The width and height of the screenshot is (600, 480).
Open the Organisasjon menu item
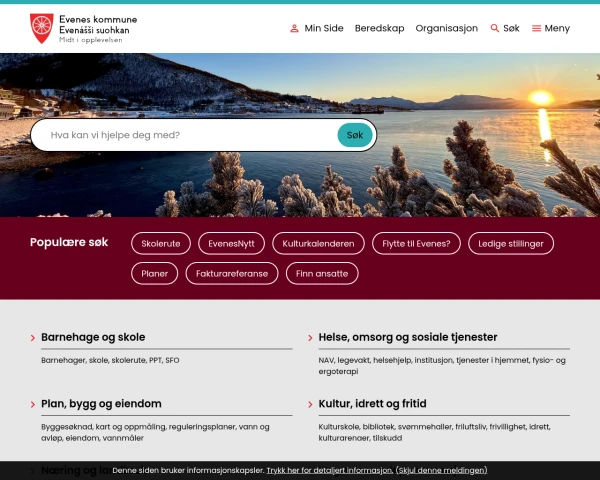click(447, 28)
